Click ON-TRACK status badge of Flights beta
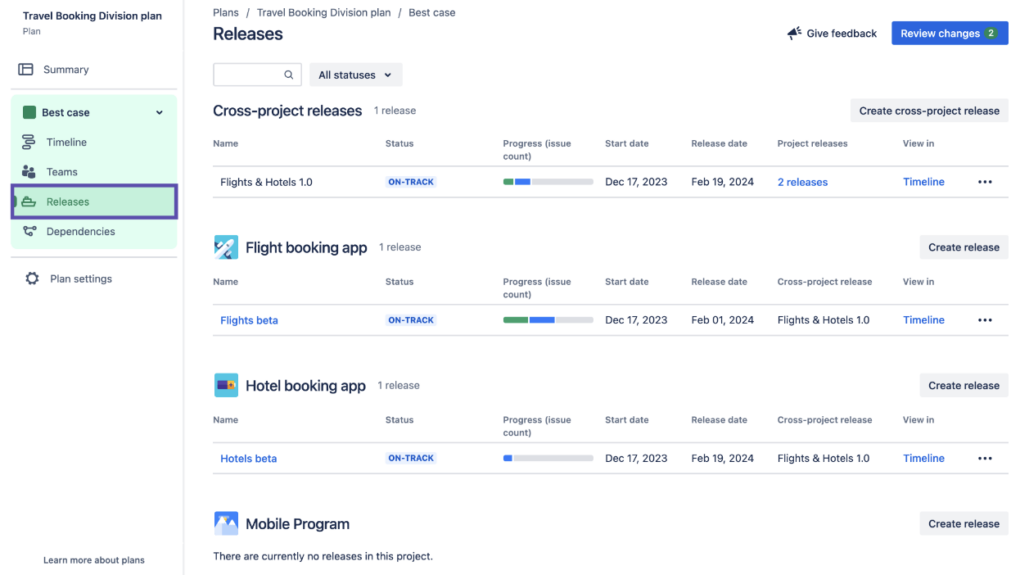This screenshot has width=1020, height=575. 410,320
